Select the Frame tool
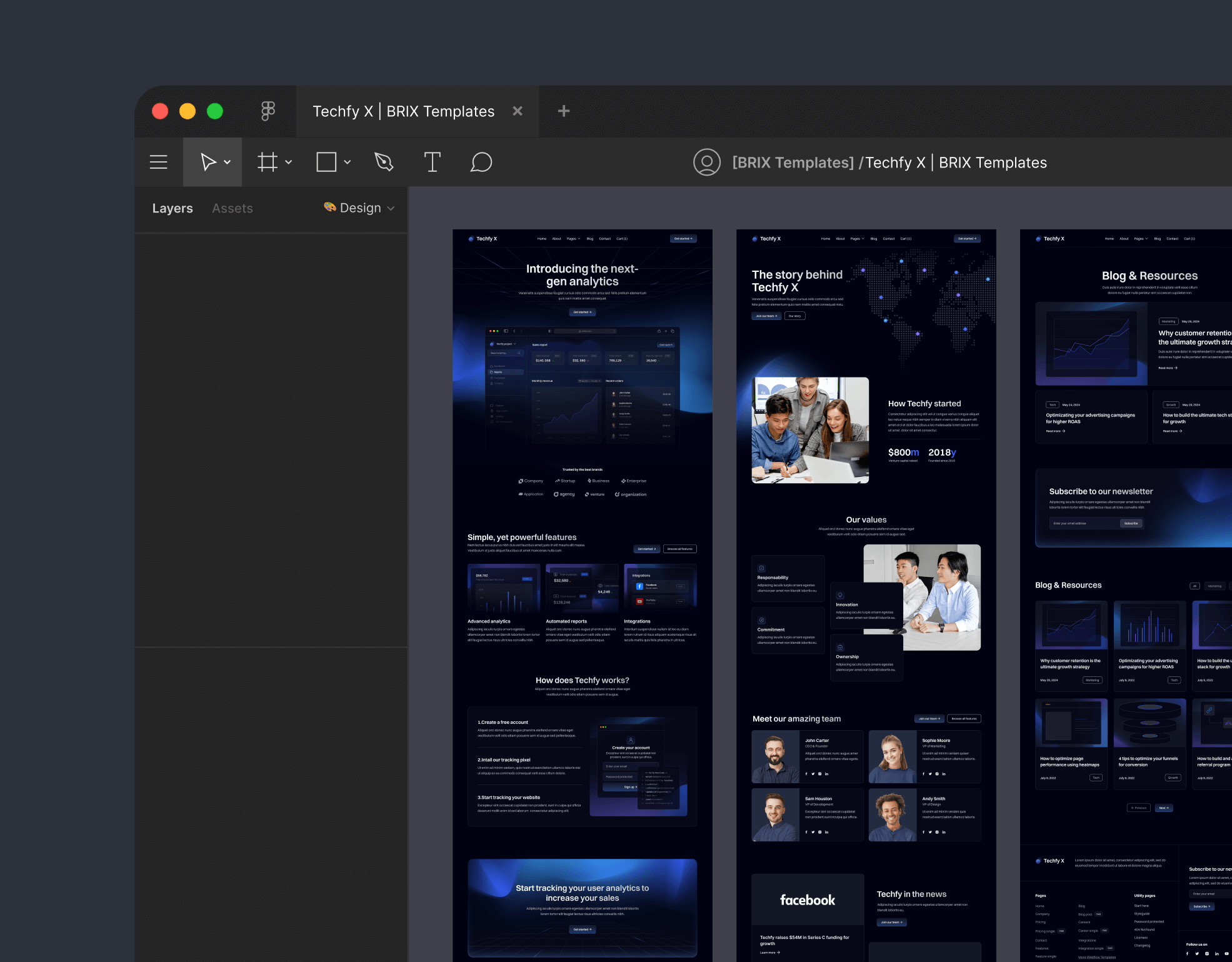 pos(268,163)
